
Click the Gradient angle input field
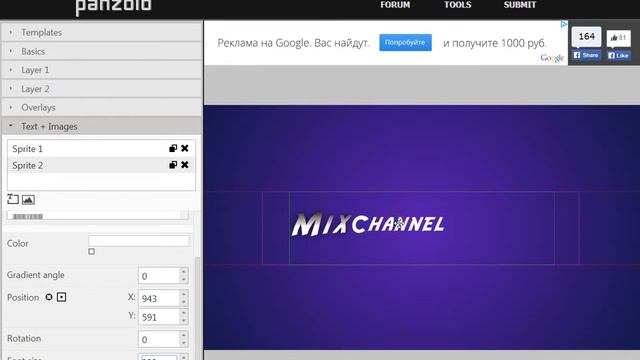pos(158,276)
